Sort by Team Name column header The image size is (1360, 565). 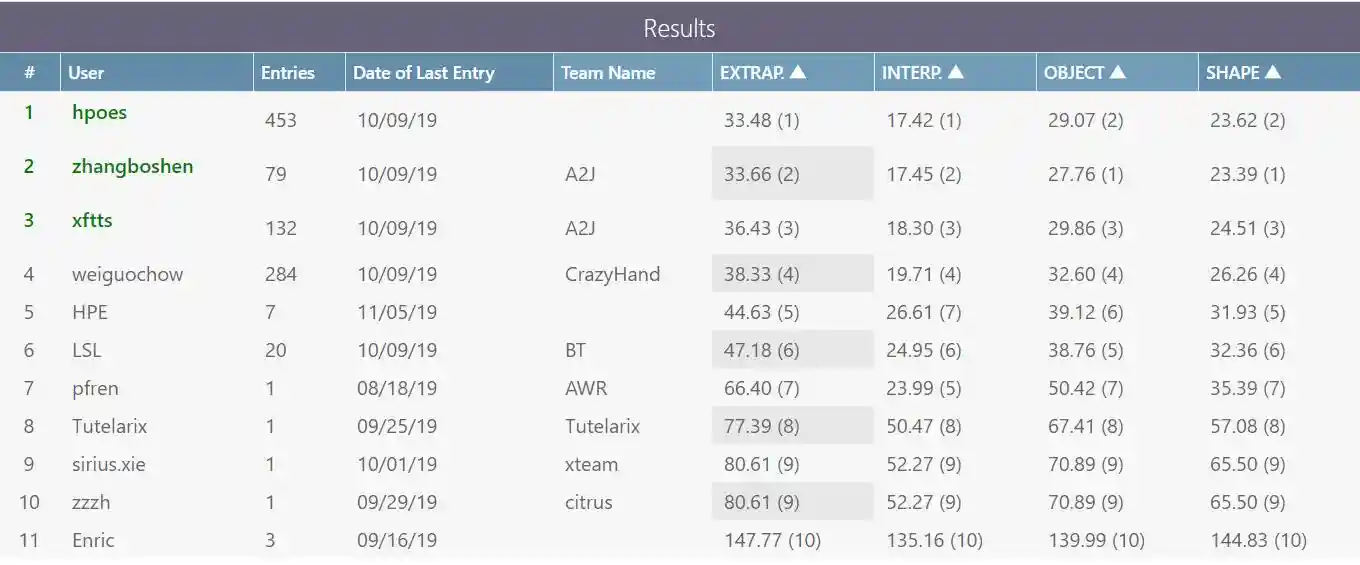point(608,73)
